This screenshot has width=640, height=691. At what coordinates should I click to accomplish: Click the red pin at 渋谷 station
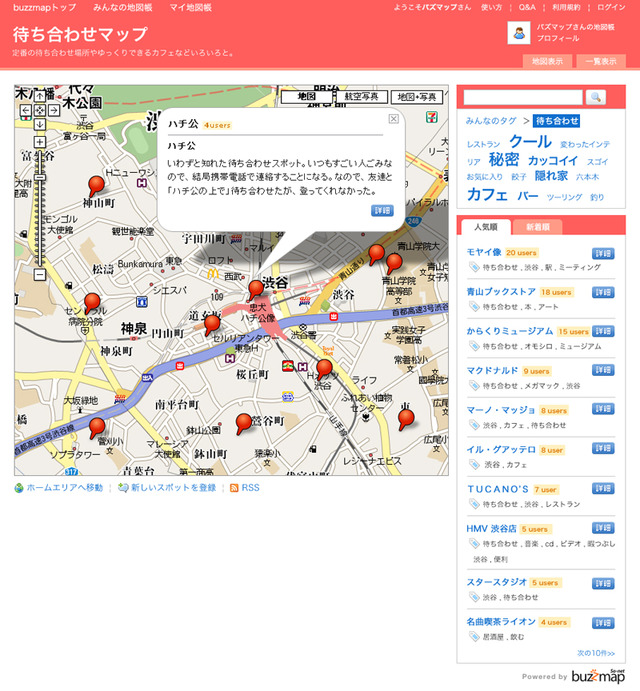[256, 290]
